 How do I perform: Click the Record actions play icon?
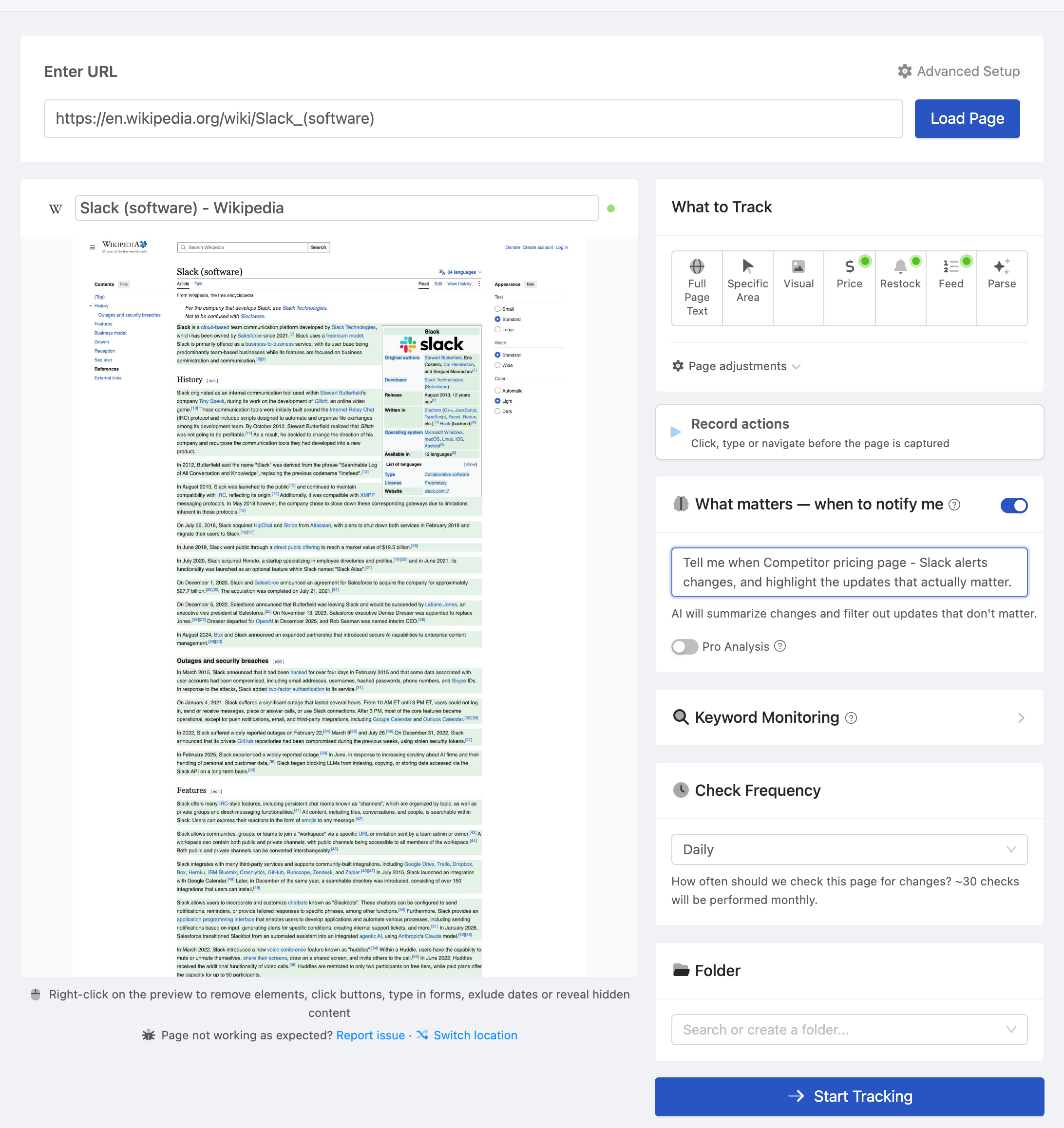(x=675, y=432)
